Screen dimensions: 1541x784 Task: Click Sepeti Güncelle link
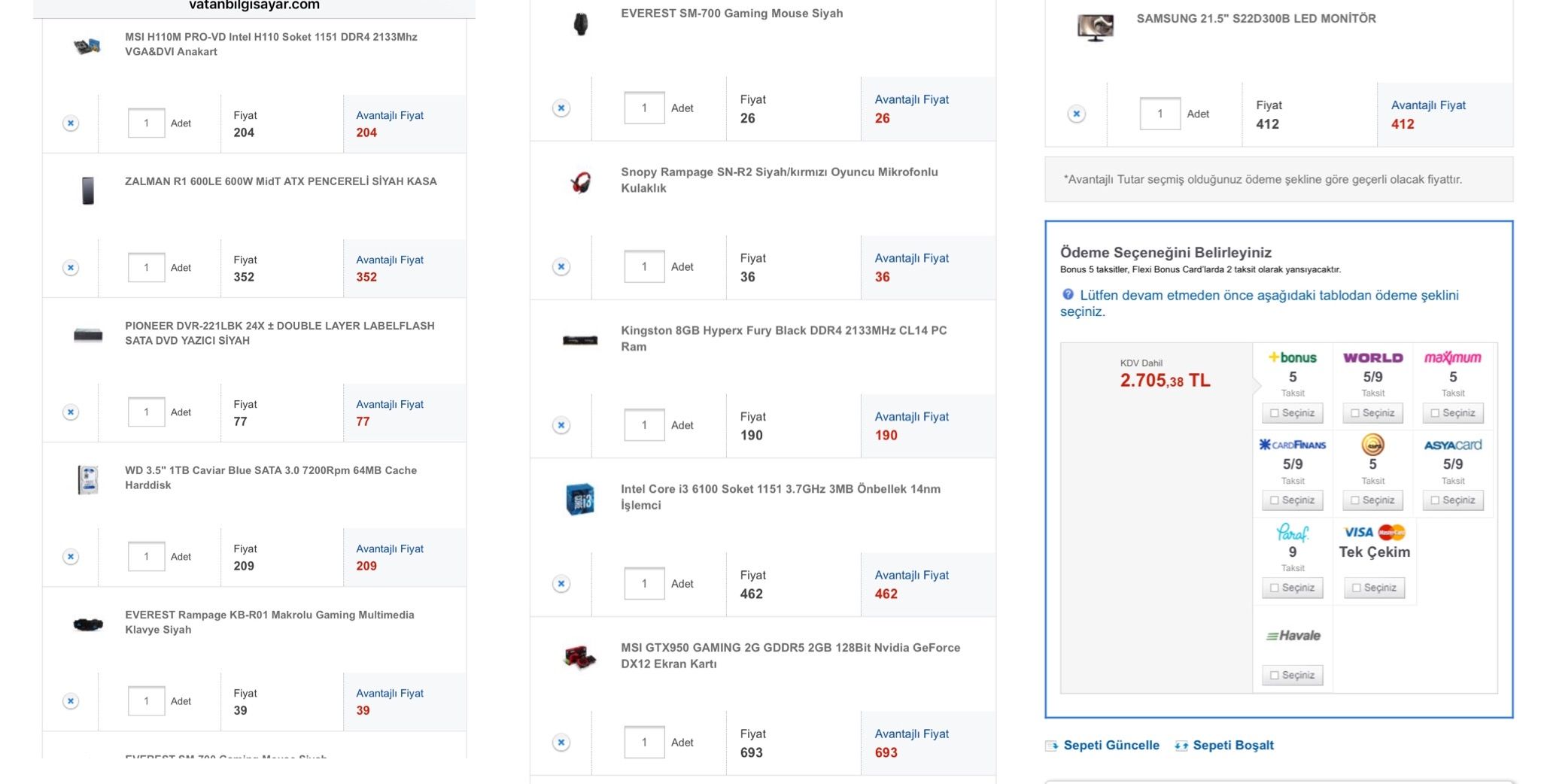coord(1111,746)
